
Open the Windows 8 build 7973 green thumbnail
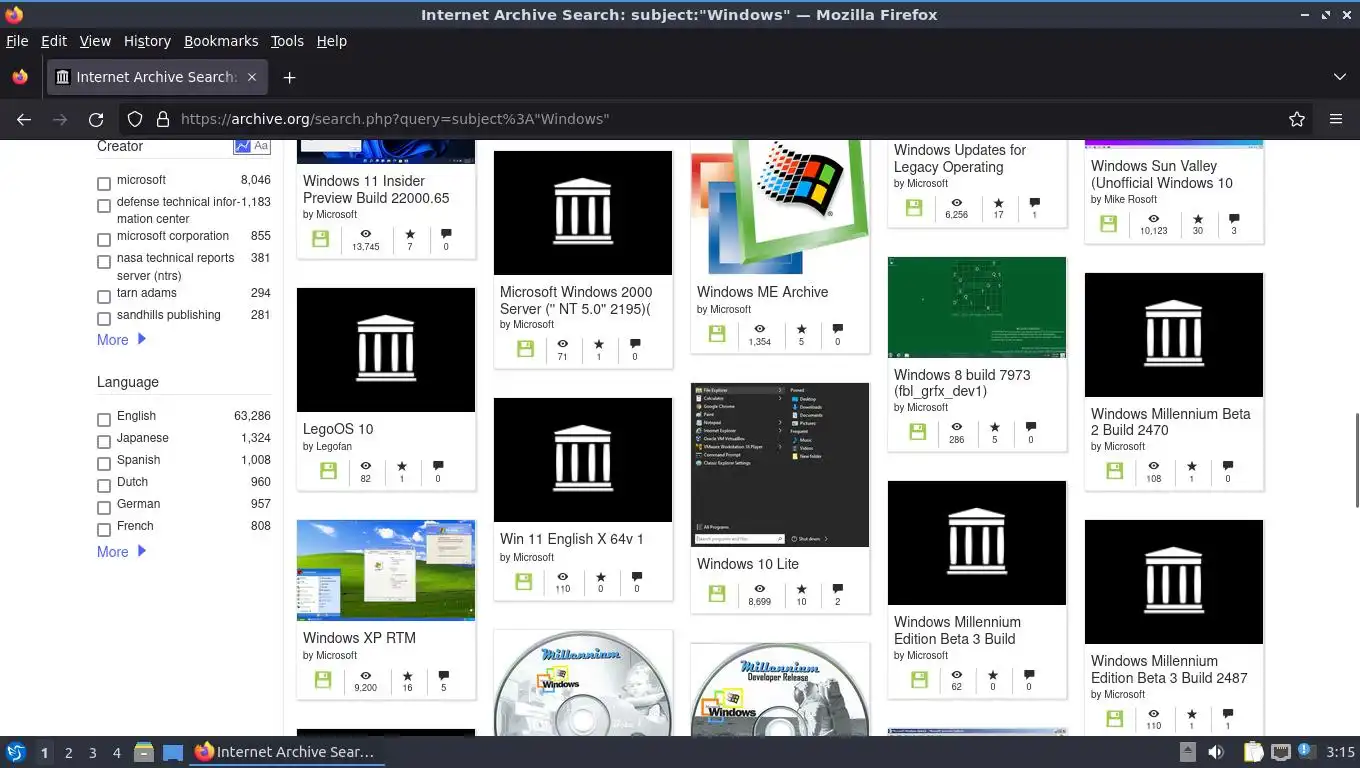[977, 307]
